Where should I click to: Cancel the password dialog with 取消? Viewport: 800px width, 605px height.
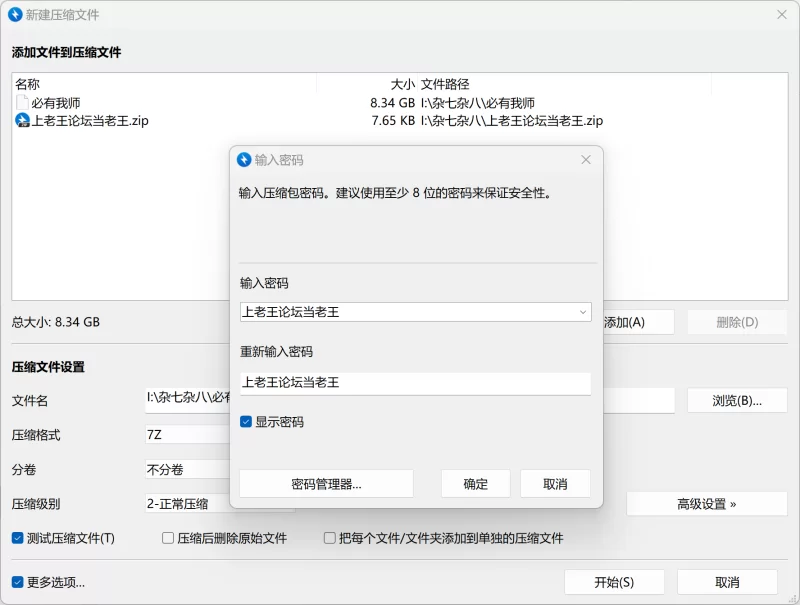pyautogui.click(x=555, y=484)
